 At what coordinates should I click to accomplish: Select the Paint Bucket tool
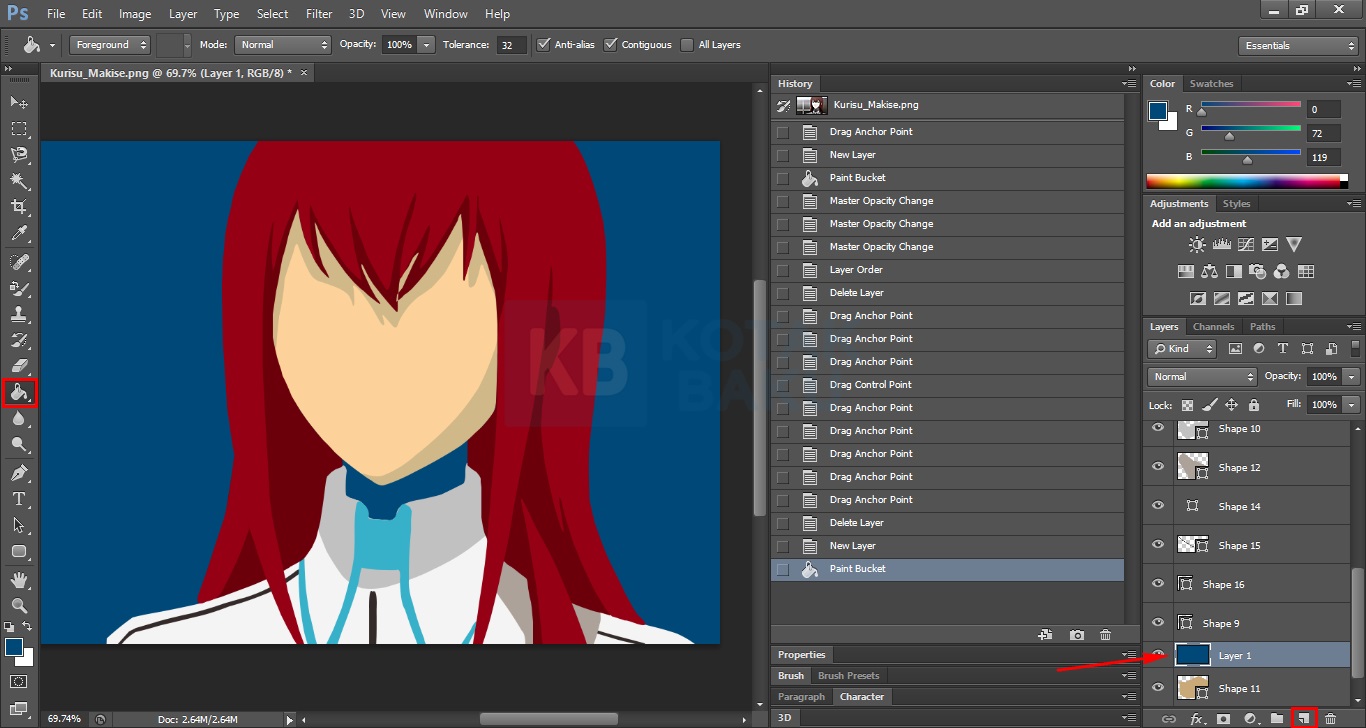(20, 391)
